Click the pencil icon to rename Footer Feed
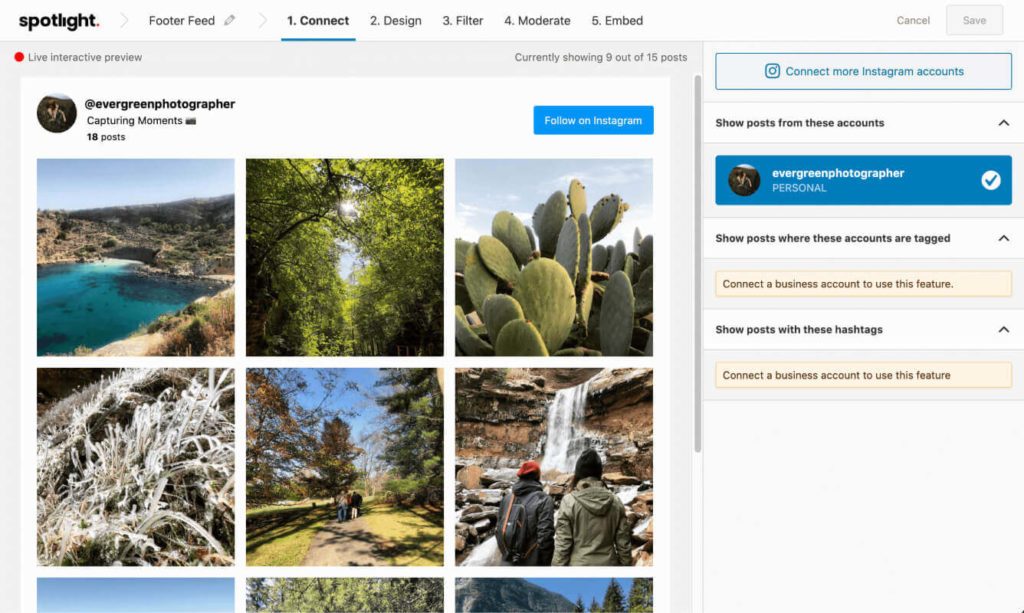 tap(228, 18)
